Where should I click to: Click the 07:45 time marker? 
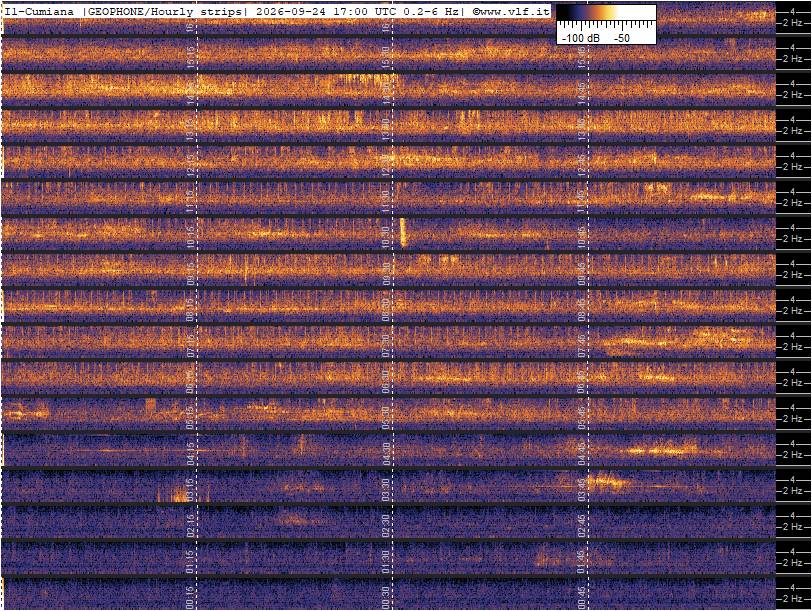pos(582,345)
